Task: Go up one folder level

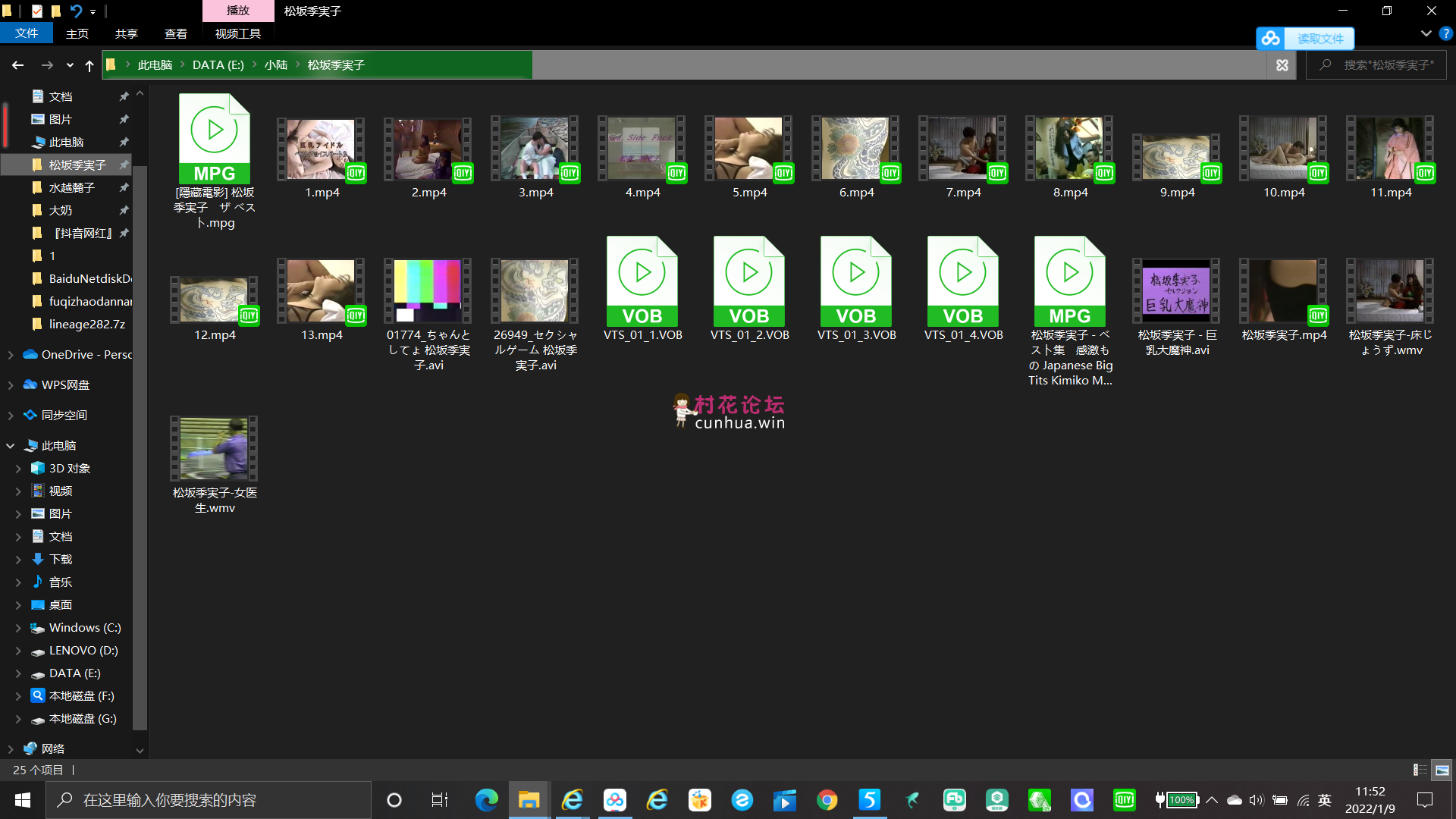Action: [89, 66]
